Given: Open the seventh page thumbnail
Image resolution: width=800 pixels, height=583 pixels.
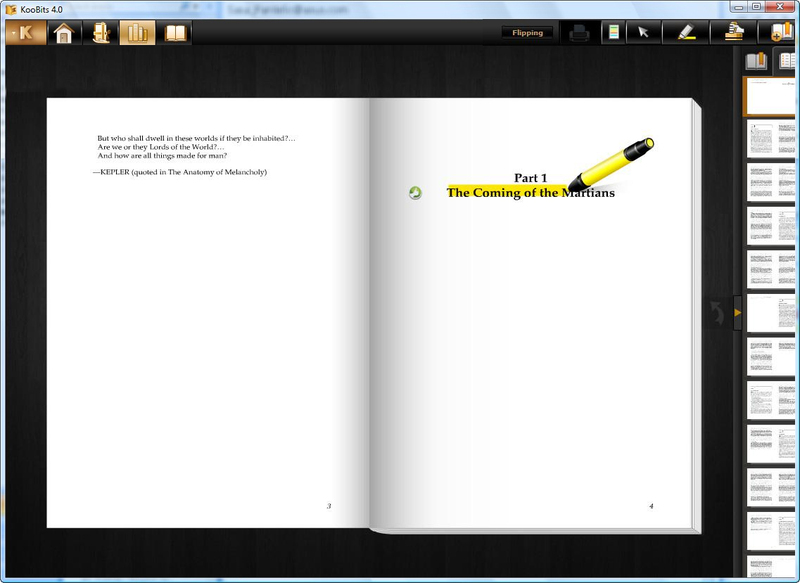Looking at the screenshot, I should (x=771, y=356).
